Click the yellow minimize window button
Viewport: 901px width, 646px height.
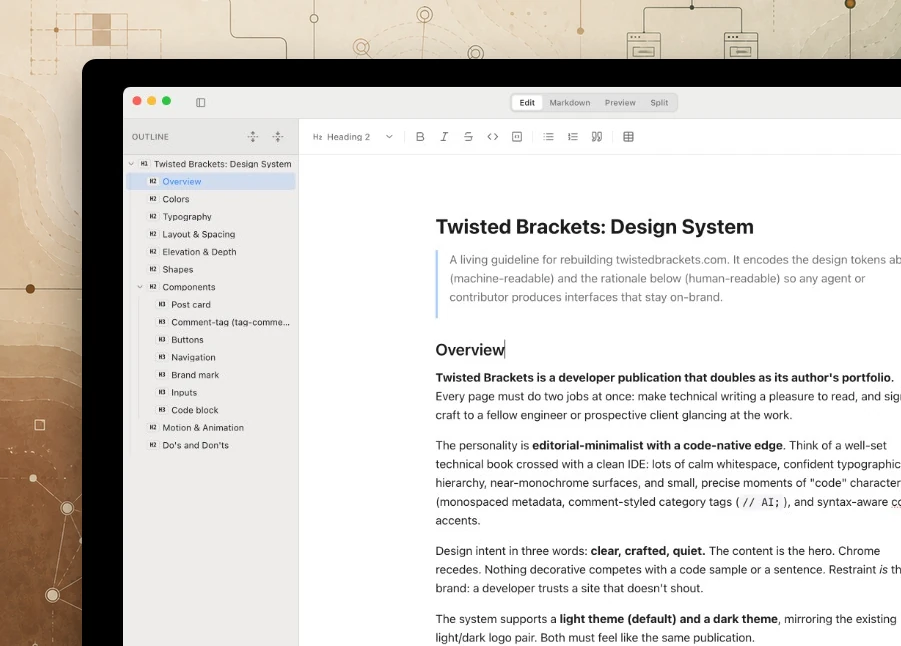point(152,101)
